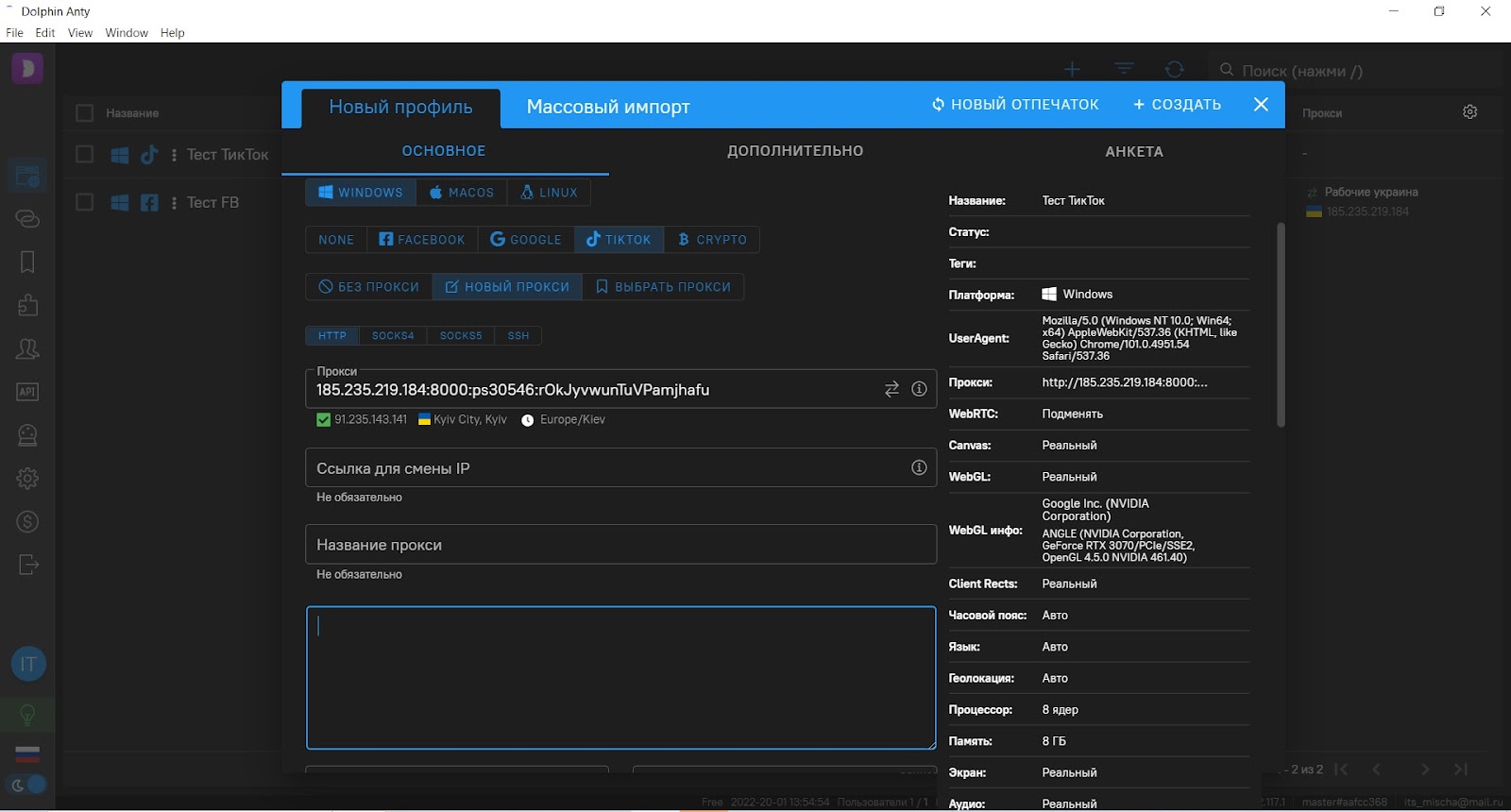The width and height of the screenshot is (1511, 812).
Task: Open the support agent sidebar icon
Action: [27, 435]
